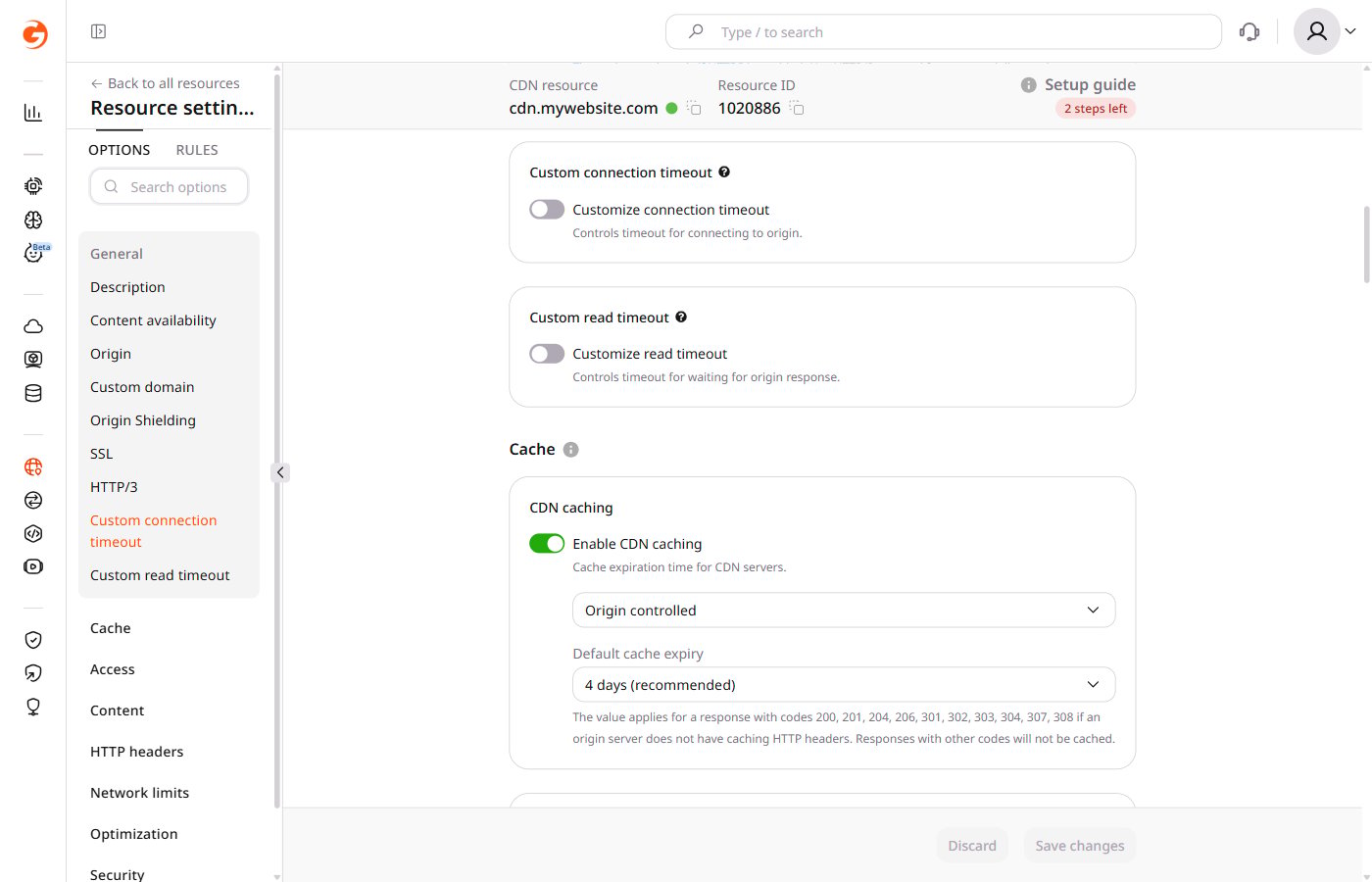Switch to the OPTIONS tab

(x=120, y=150)
